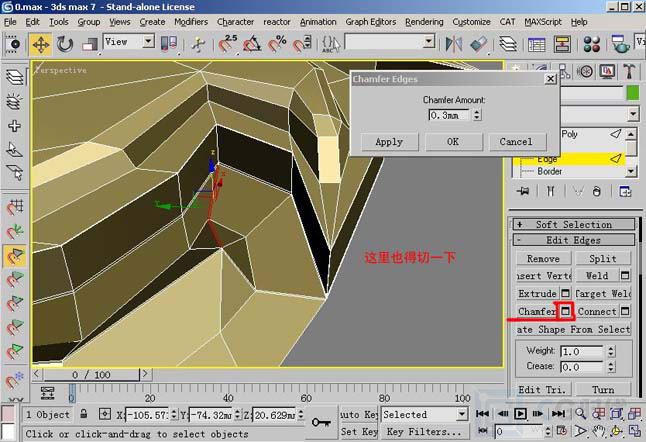Click the key icon for Set Keys
The height and width of the screenshot is (442, 646).
click(x=322, y=423)
